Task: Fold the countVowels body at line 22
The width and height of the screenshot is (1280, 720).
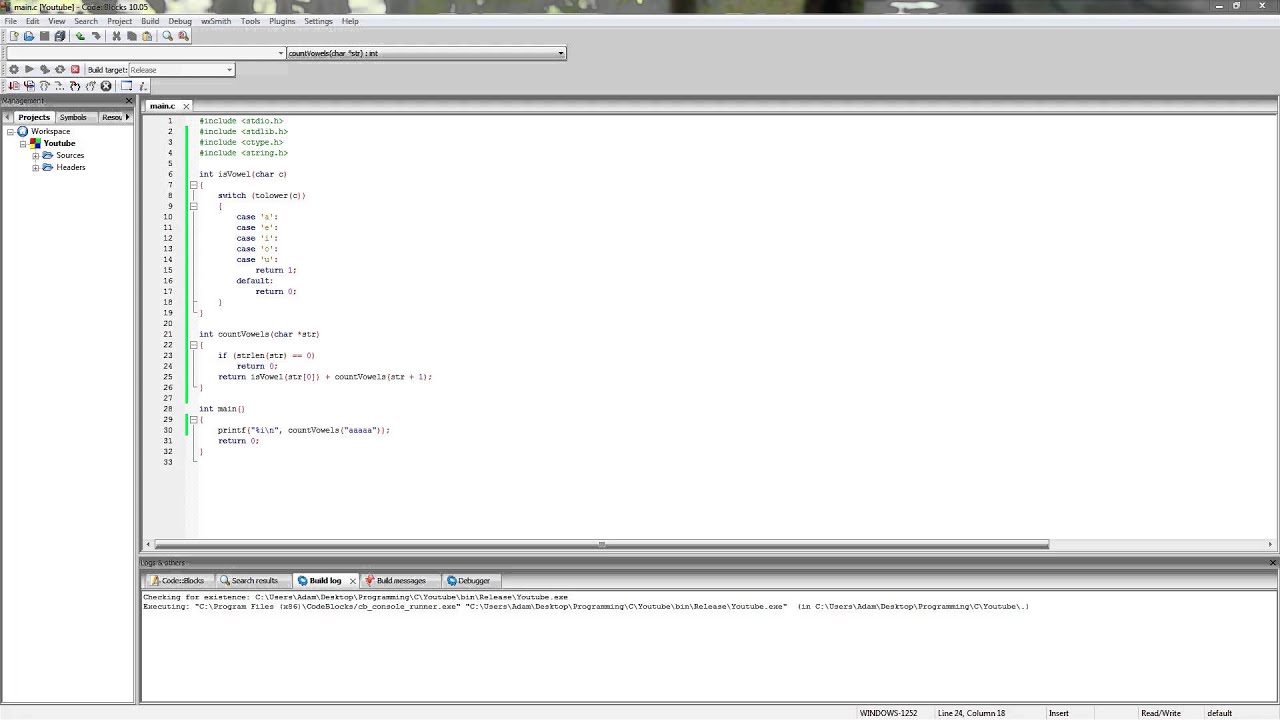Action: [x=193, y=345]
